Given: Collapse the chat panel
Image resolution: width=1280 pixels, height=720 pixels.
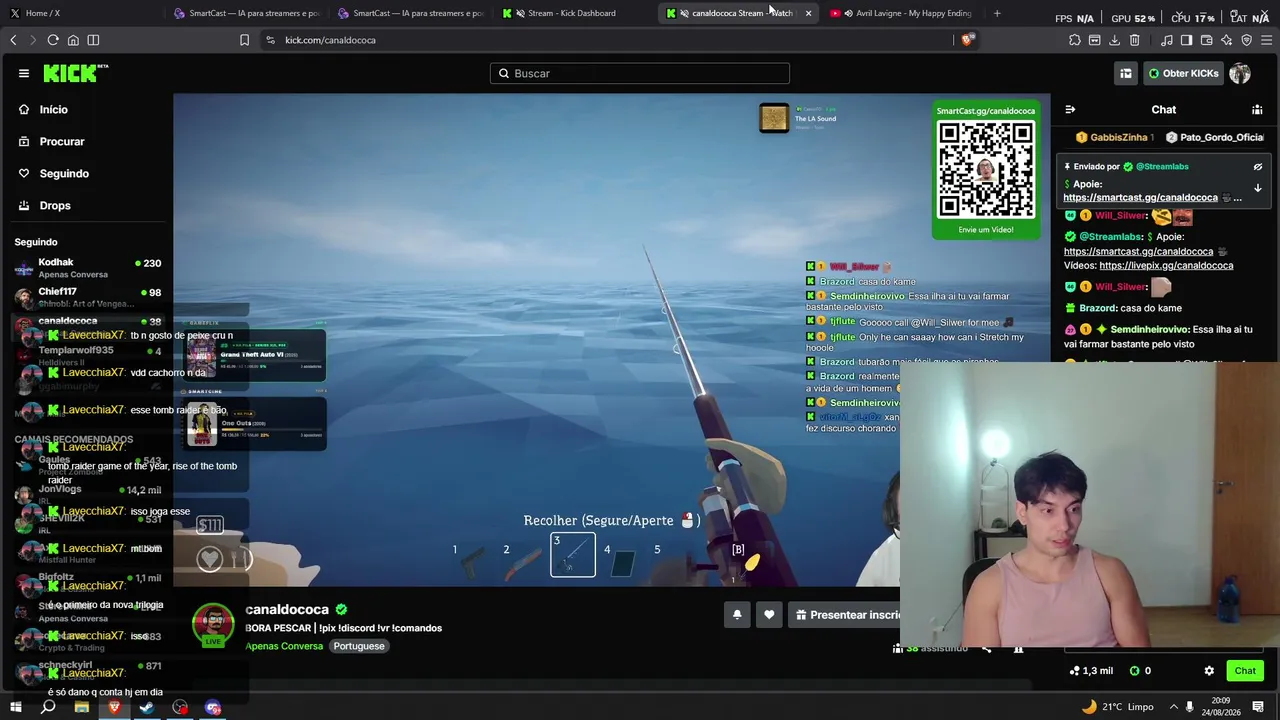Looking at the screenshot, I should (x=1070, y=110).
